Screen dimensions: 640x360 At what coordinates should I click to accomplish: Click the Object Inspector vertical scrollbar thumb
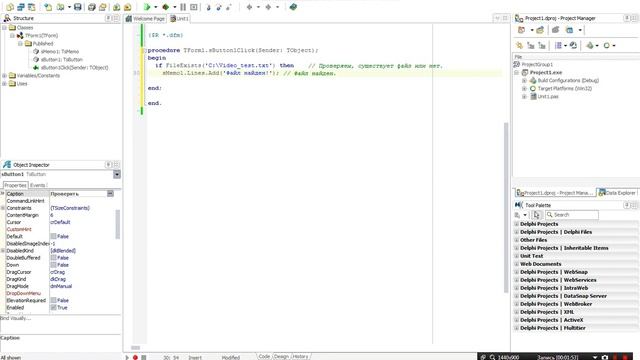[x=118, y=224]
